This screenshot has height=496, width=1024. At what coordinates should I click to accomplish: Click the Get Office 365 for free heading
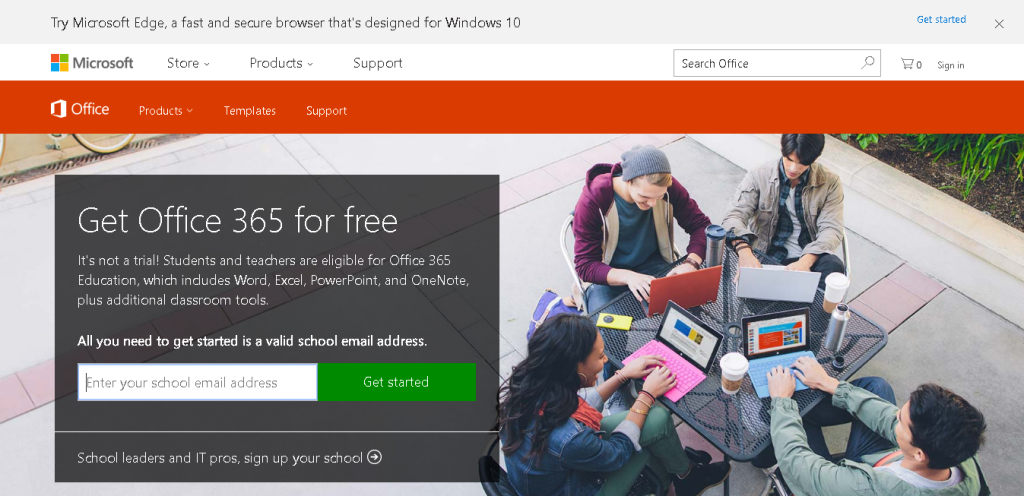pyautogui.click(x=238, y=220)
